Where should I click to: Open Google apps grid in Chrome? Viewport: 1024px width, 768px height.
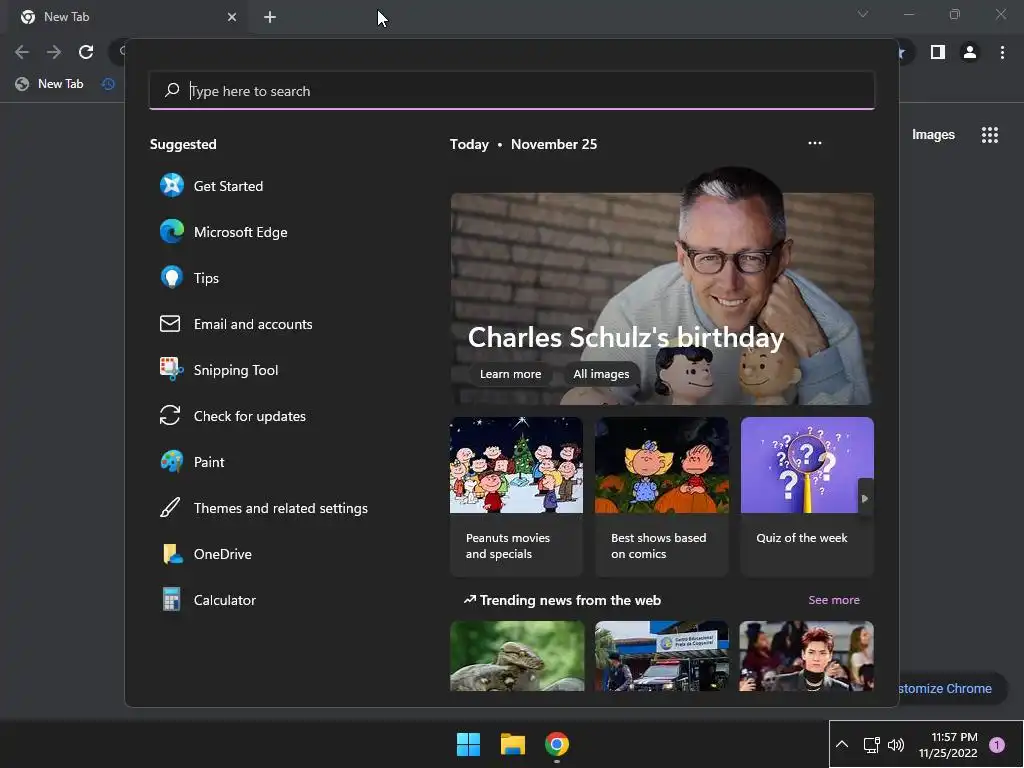[x=990, y=135]
